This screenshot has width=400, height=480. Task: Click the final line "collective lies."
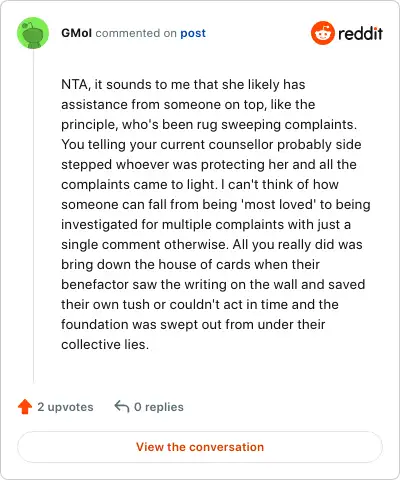pos(105,344)
